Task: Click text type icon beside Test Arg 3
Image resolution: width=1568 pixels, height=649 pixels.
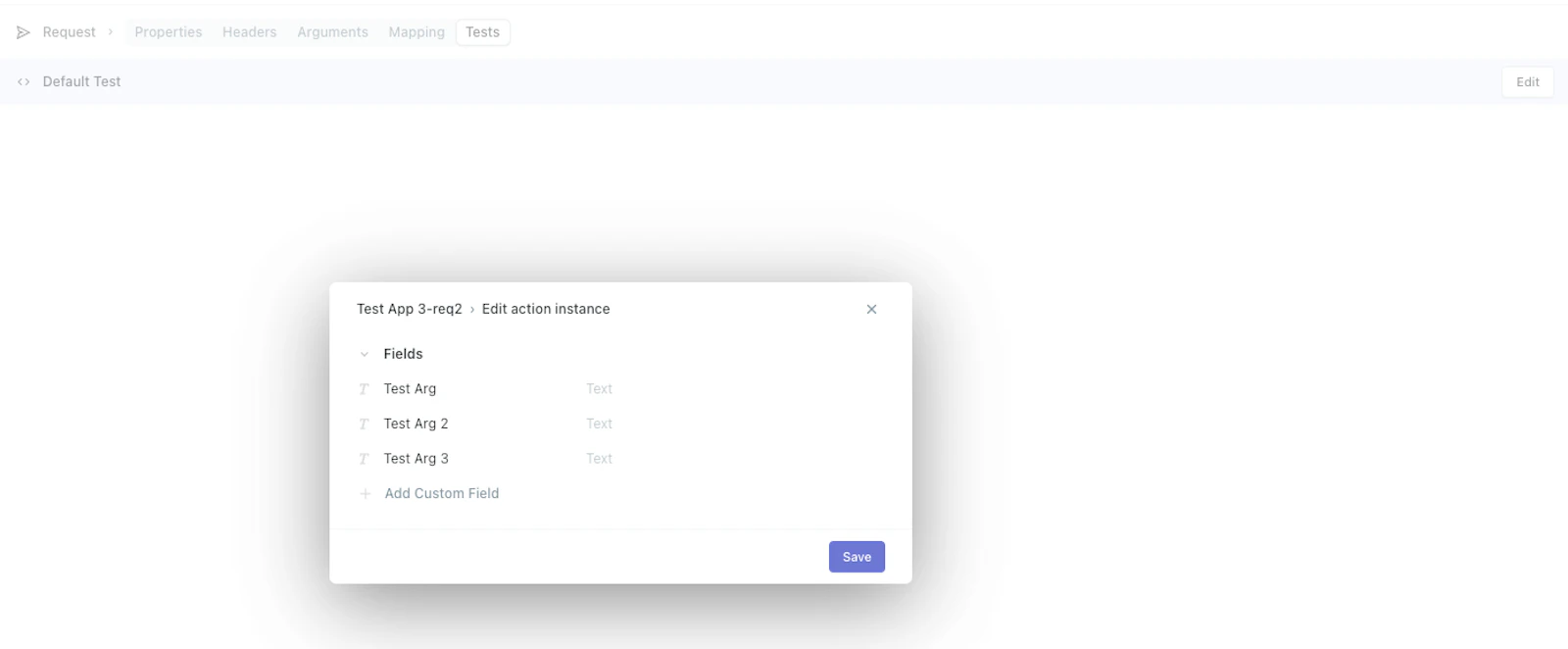Action: coord(364,459)
